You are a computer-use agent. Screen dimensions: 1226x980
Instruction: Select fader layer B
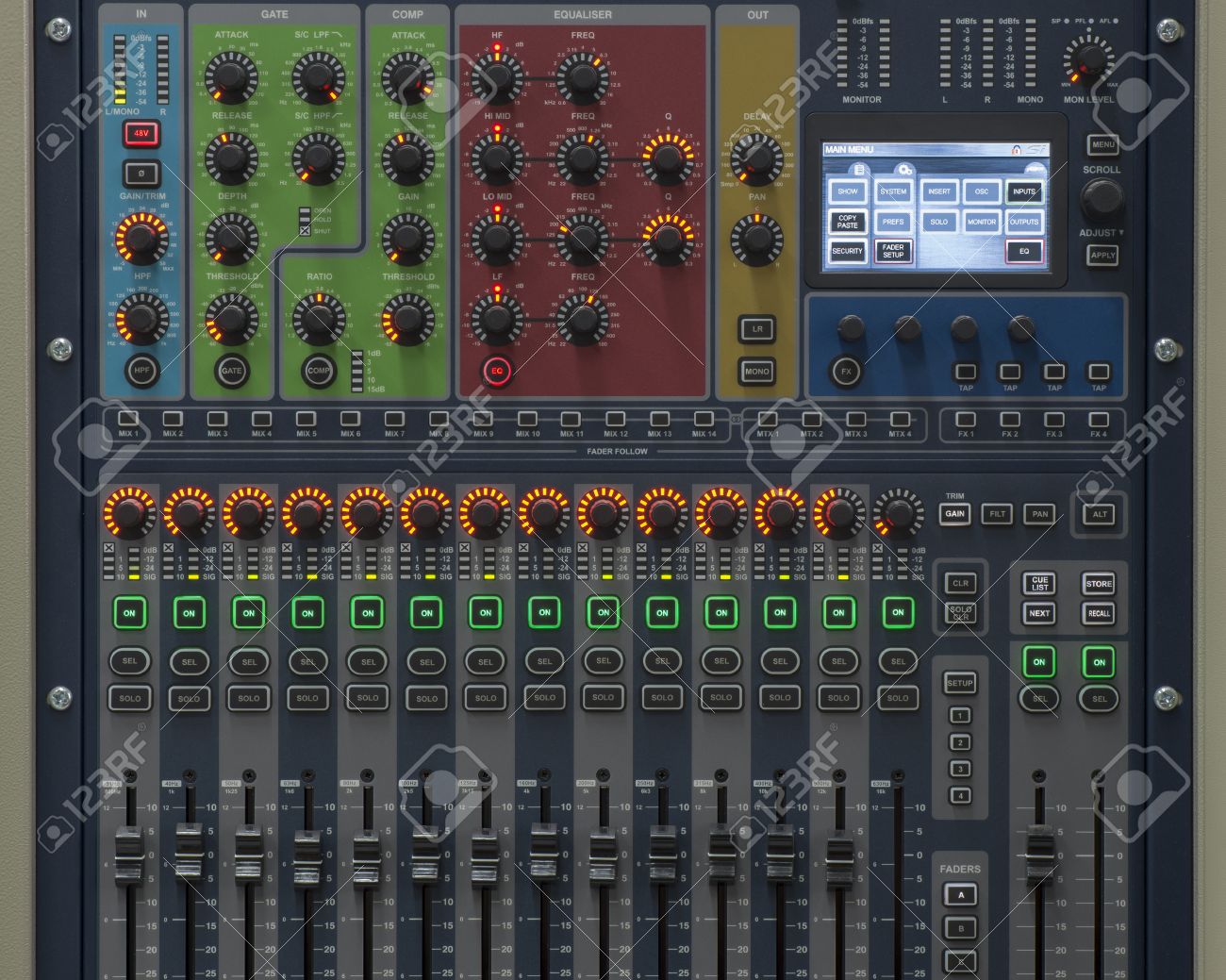point(960,928)
